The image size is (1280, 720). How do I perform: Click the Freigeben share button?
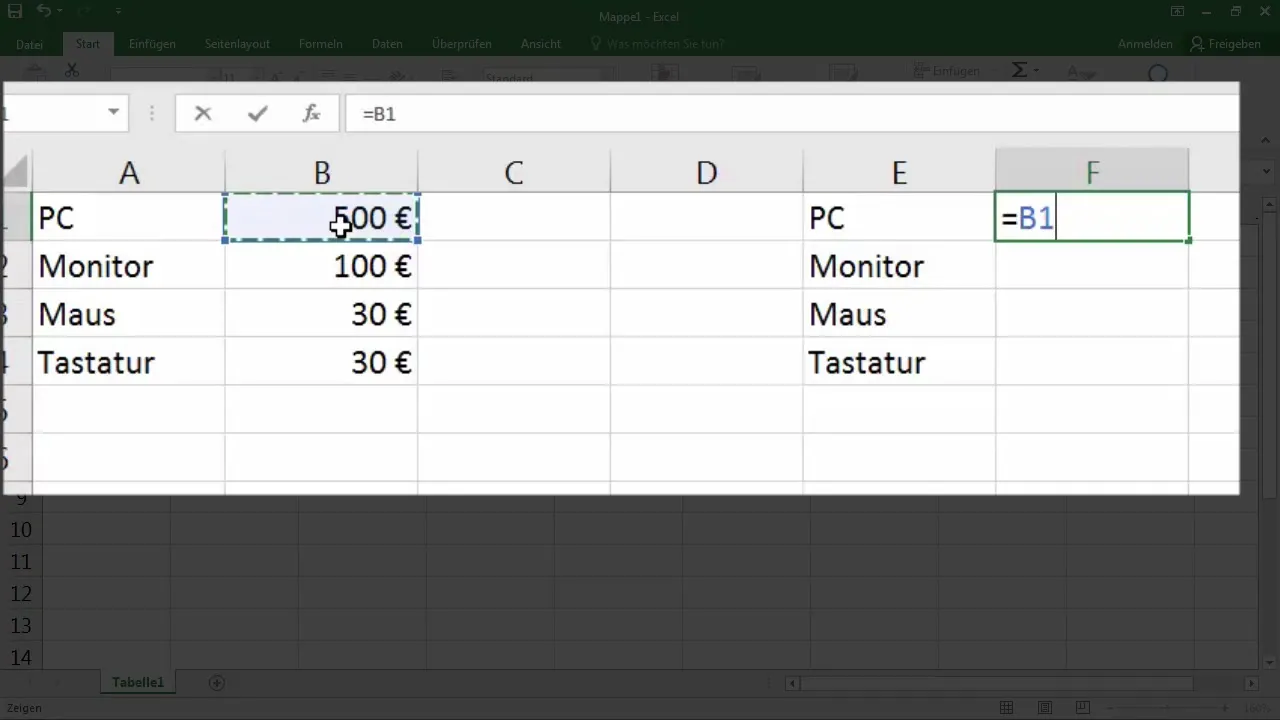click(x=1225, y=44)
